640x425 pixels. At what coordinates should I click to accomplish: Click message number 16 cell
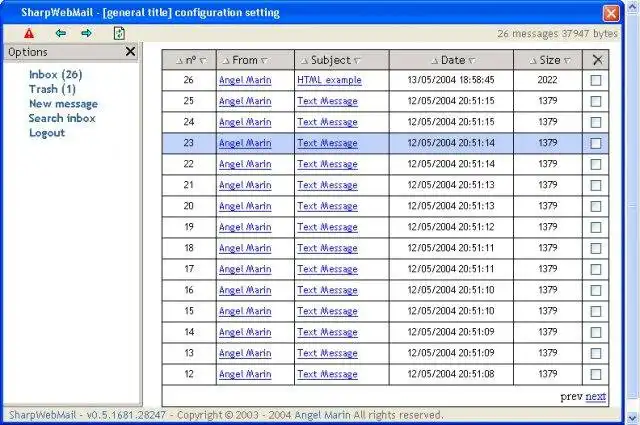click(x=189, y=290)
